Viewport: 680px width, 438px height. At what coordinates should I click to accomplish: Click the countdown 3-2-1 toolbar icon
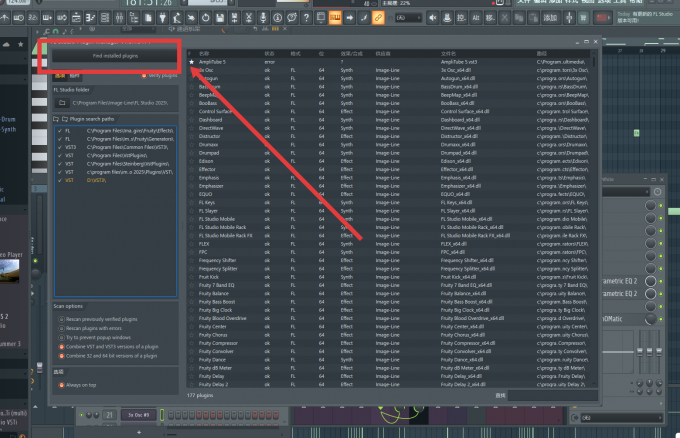[33, 18]
